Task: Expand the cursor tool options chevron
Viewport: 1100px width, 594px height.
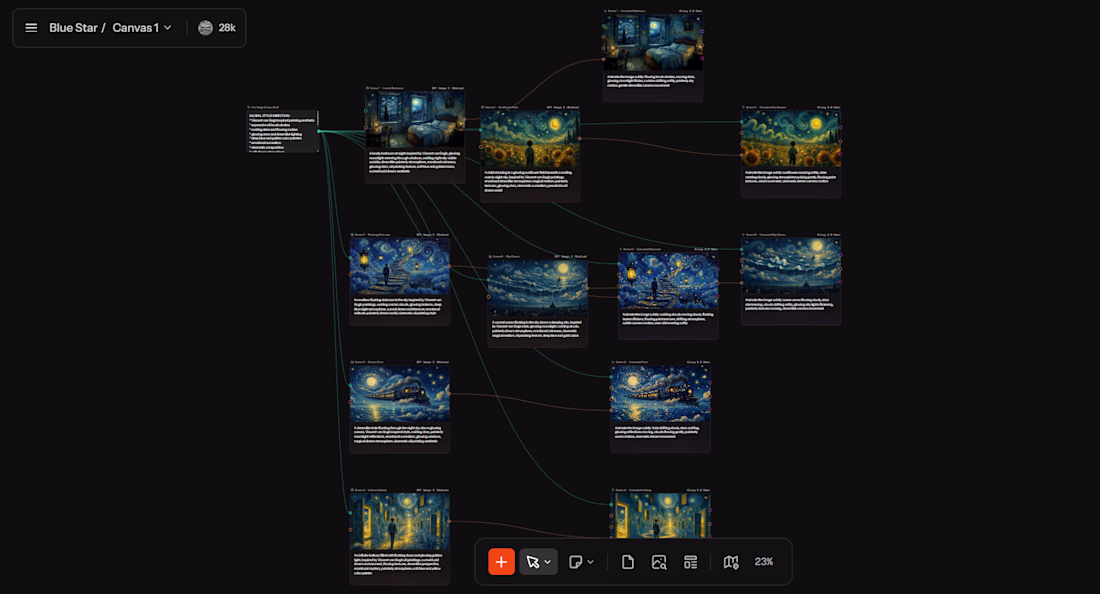Action: (548, 562)
